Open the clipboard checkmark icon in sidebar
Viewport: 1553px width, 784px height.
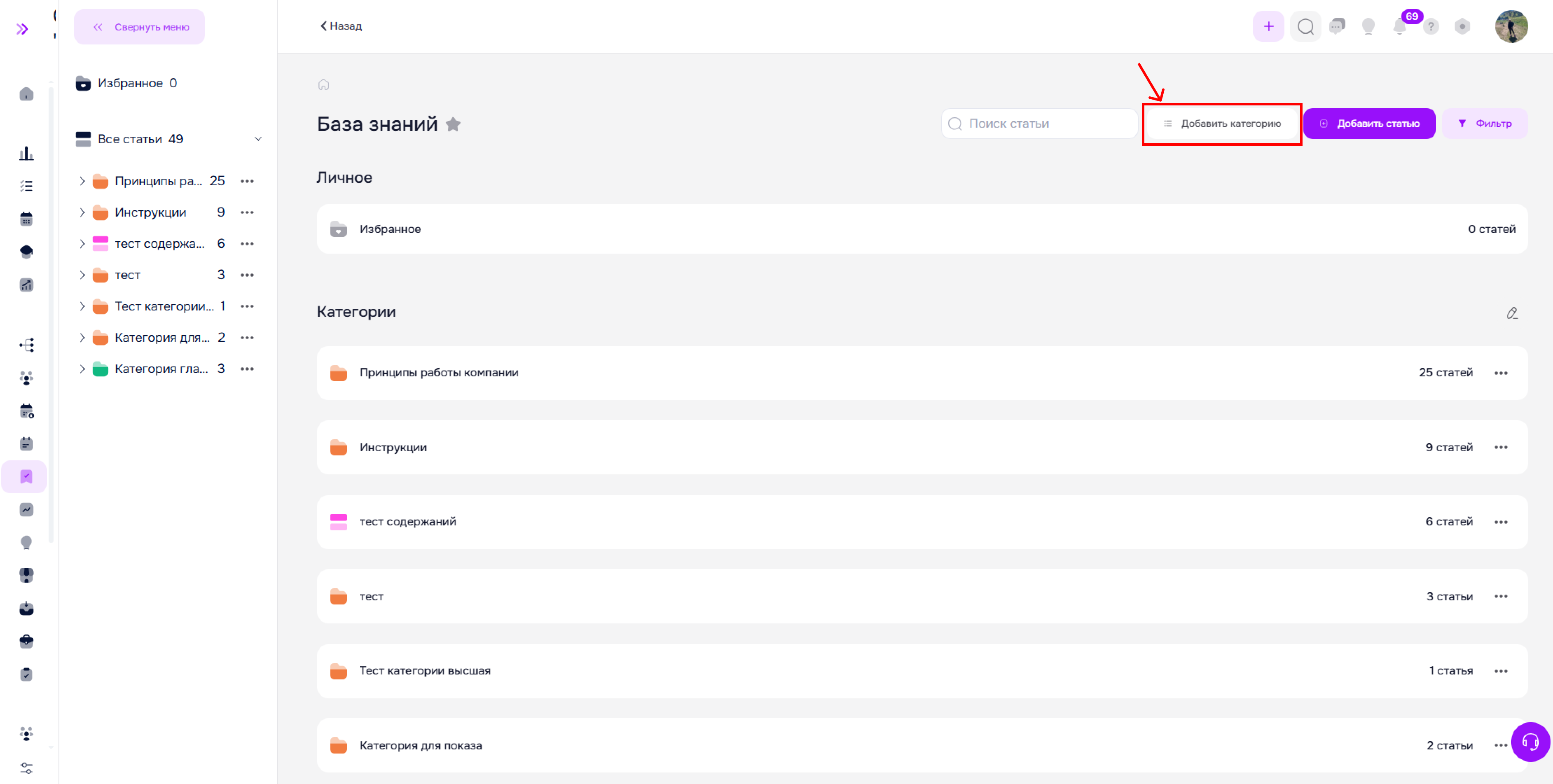[x=26, y=674]
